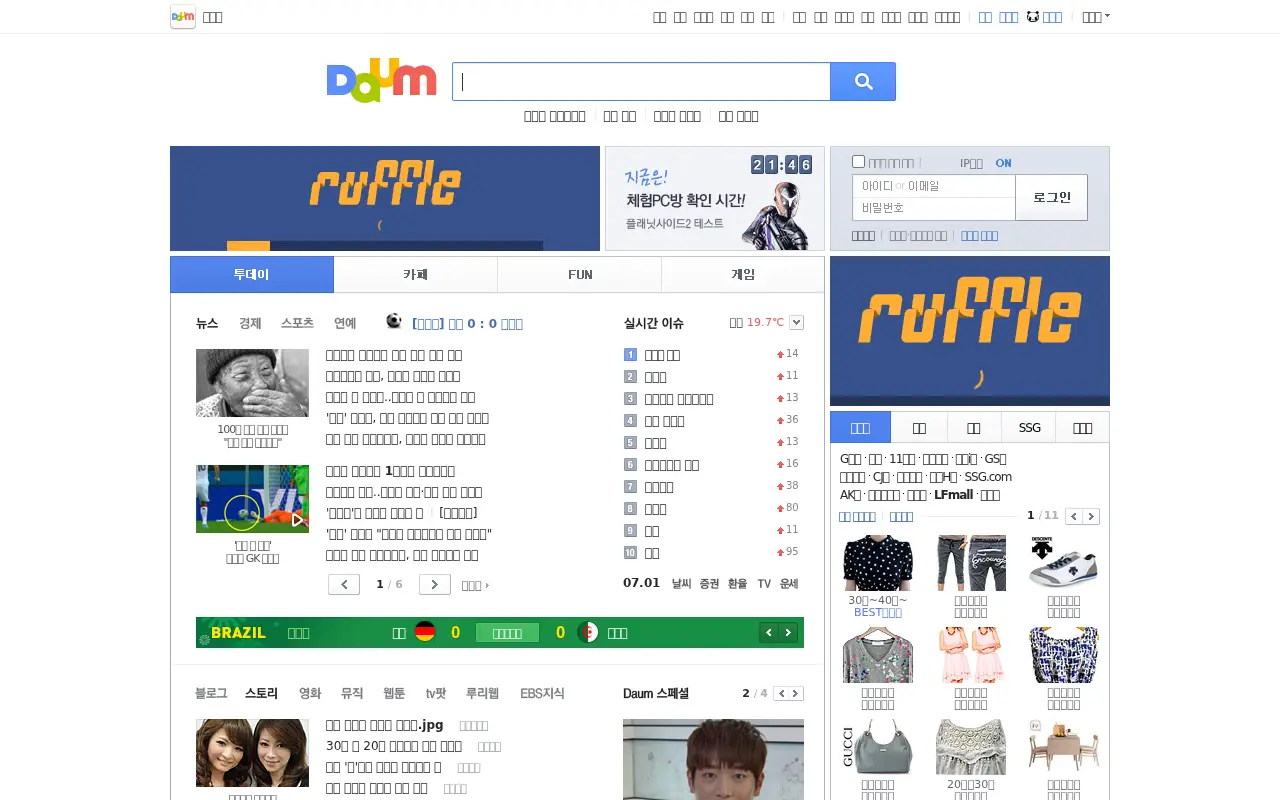Image resolution: width=1280 pixels, height=800 pixels.
Task: Open the Gucci handbag product image
Action: click(878, 747)
